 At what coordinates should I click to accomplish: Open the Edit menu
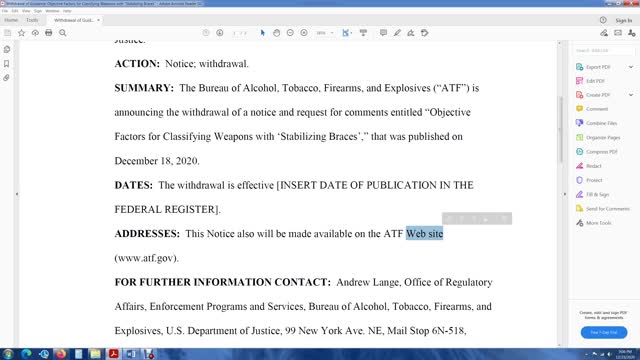point(15,11)
